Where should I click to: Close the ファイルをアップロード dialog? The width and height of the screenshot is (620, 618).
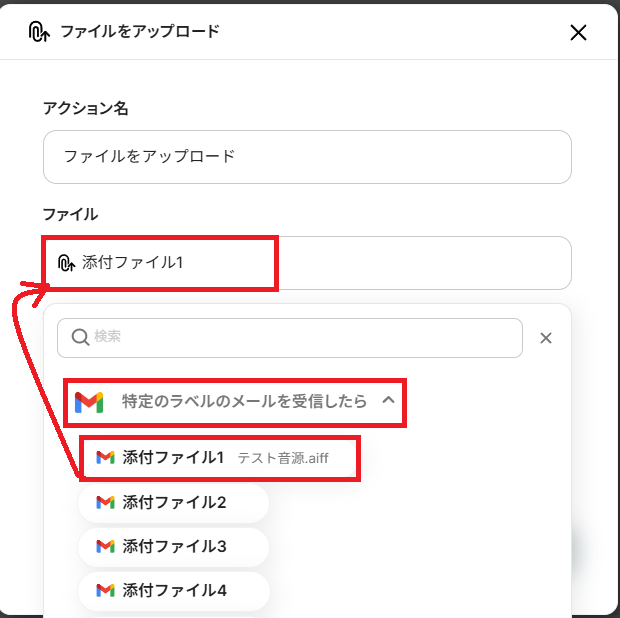(x=578, y=32)
